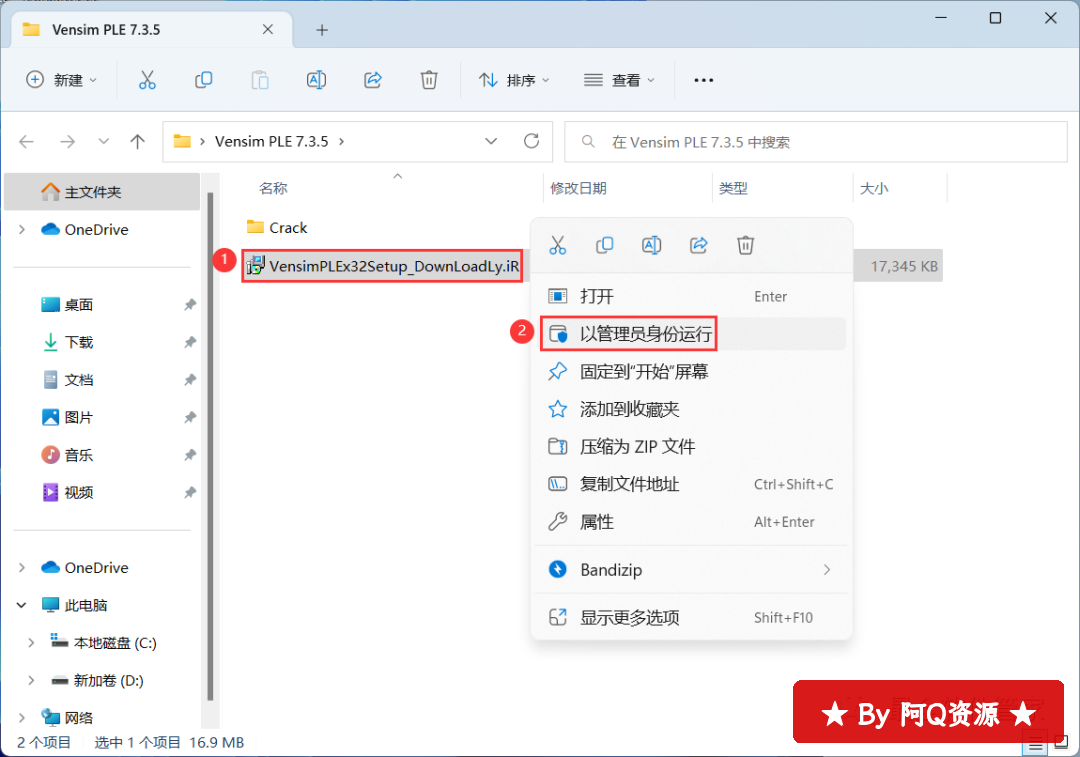Image resolution: width=1080 pixels, height=757 pixels.
Task: Open the See more ellipsis menu
Action: coord(703,81)
